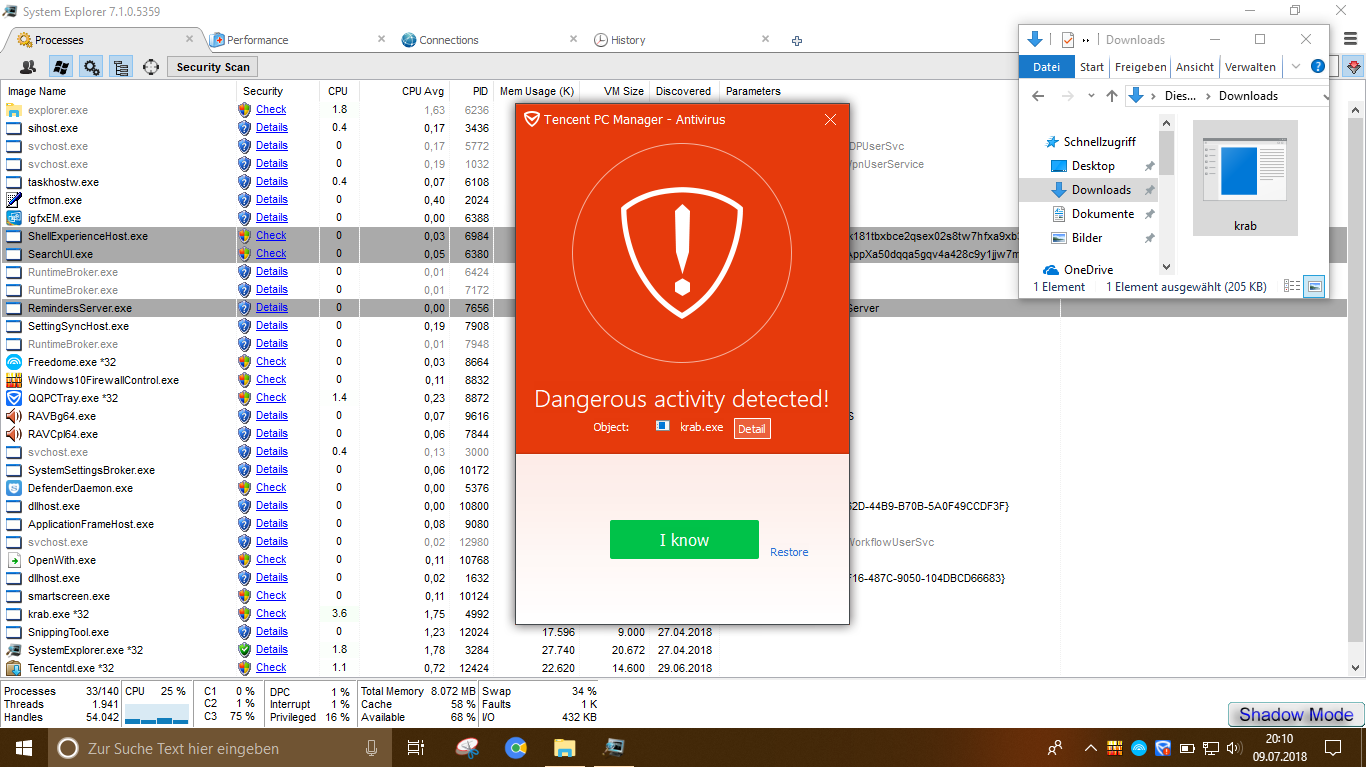Close the Performance tab
Screen dimensions: 1366x767
click(381, 39)
